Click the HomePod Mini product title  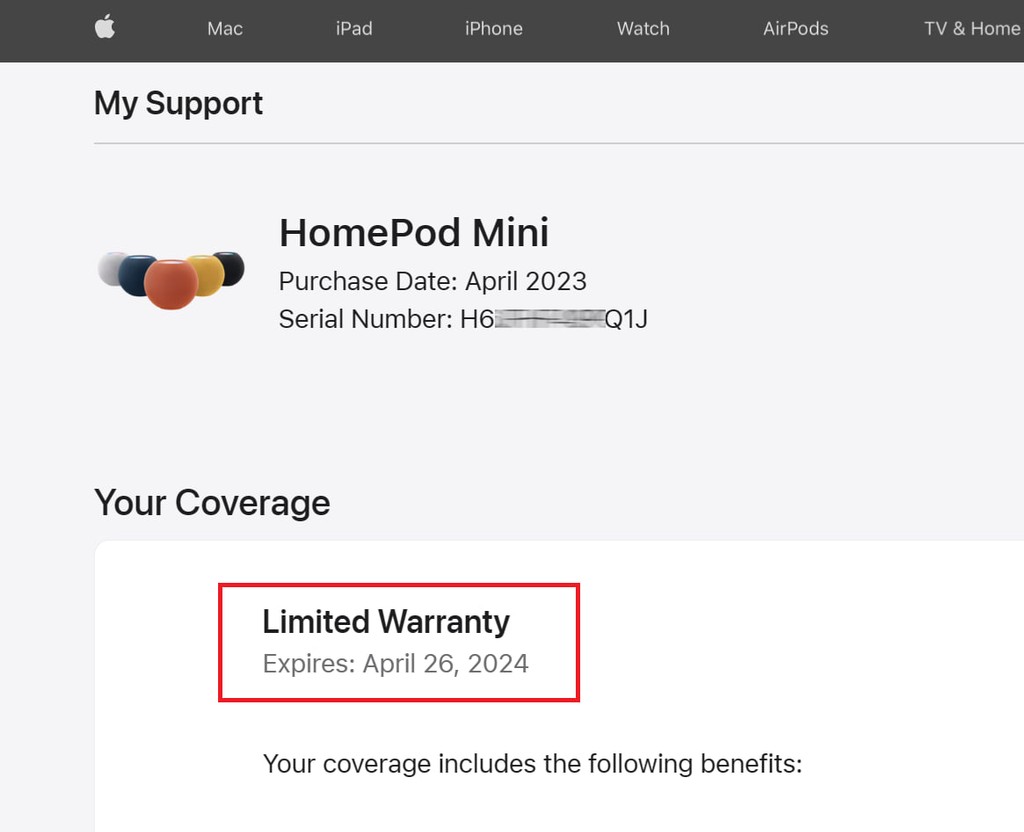[x=414, y=233]
